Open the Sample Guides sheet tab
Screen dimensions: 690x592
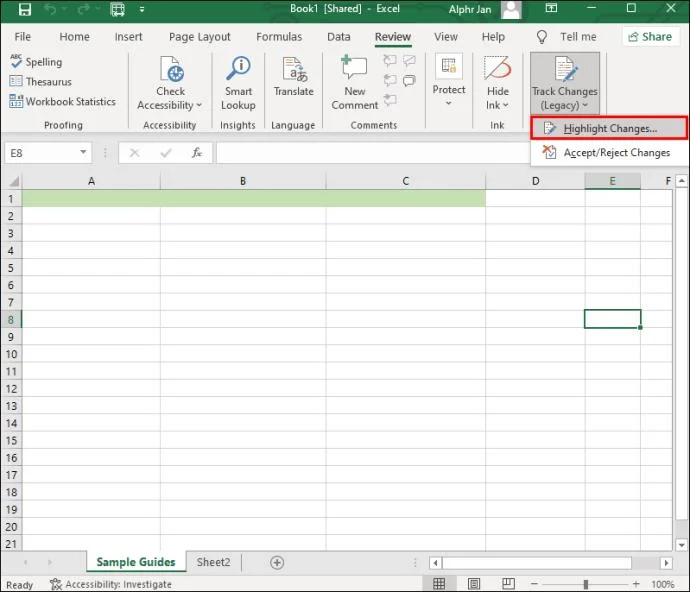coord(136,562)
